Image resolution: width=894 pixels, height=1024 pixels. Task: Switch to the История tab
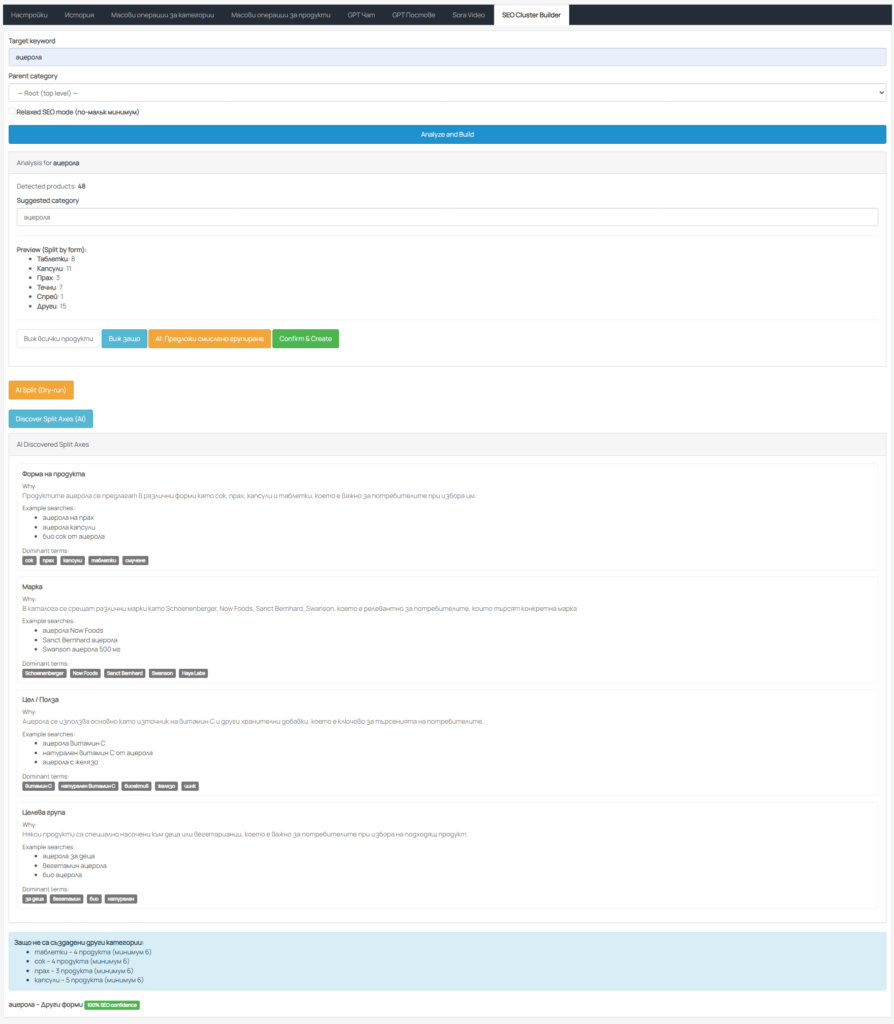coord(79,15)
